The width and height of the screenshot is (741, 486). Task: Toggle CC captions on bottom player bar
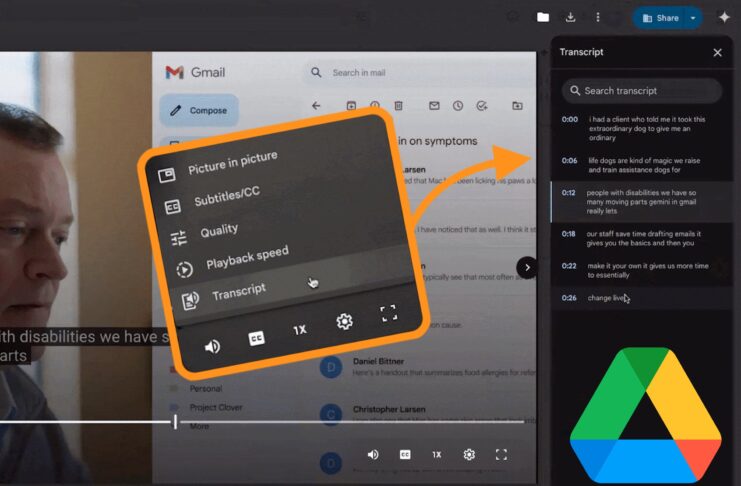coord(405,455)
